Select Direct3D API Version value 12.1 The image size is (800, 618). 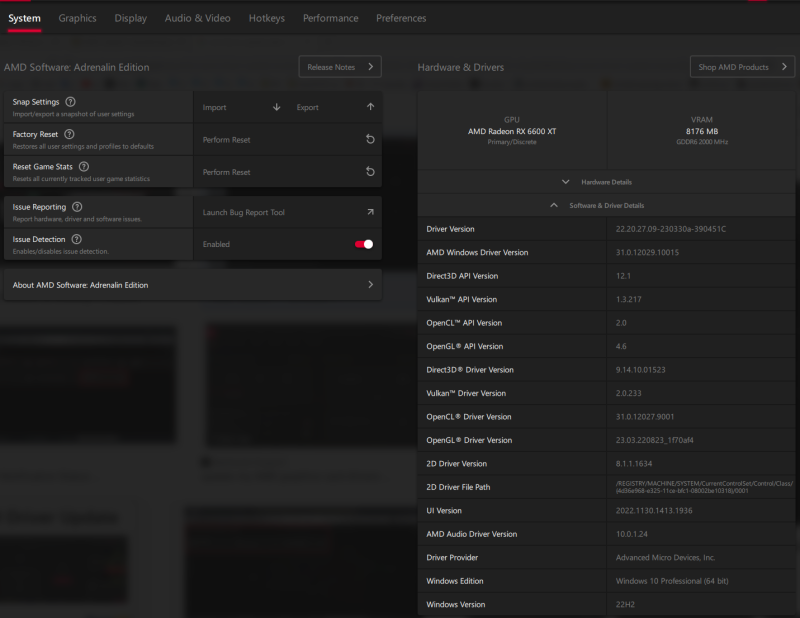click(623, 276)
